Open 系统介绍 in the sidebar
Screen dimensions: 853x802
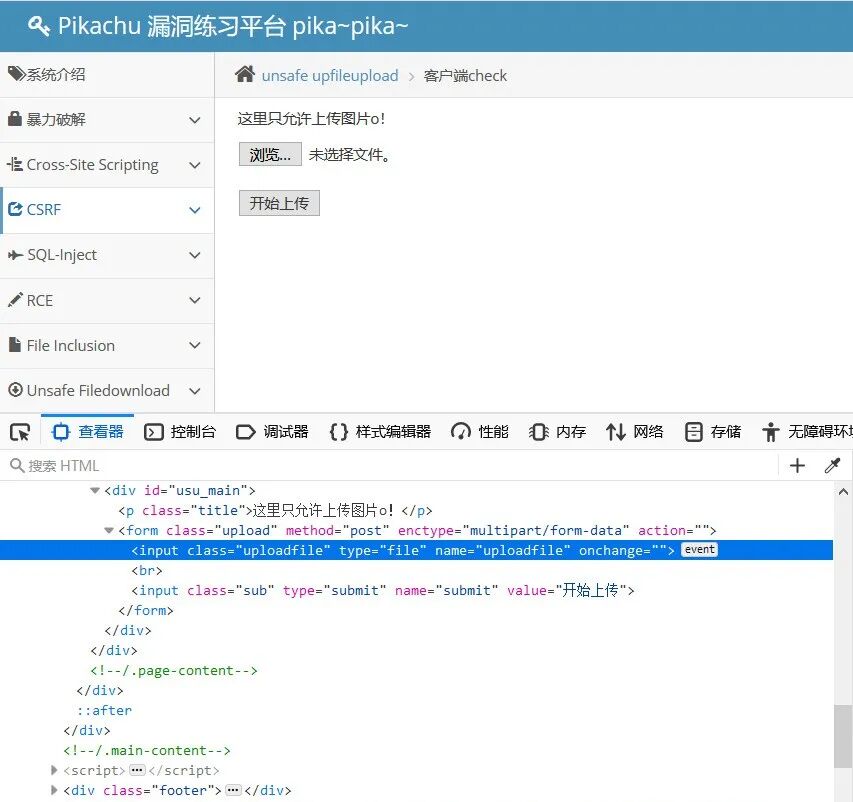[x=107, y=75]
